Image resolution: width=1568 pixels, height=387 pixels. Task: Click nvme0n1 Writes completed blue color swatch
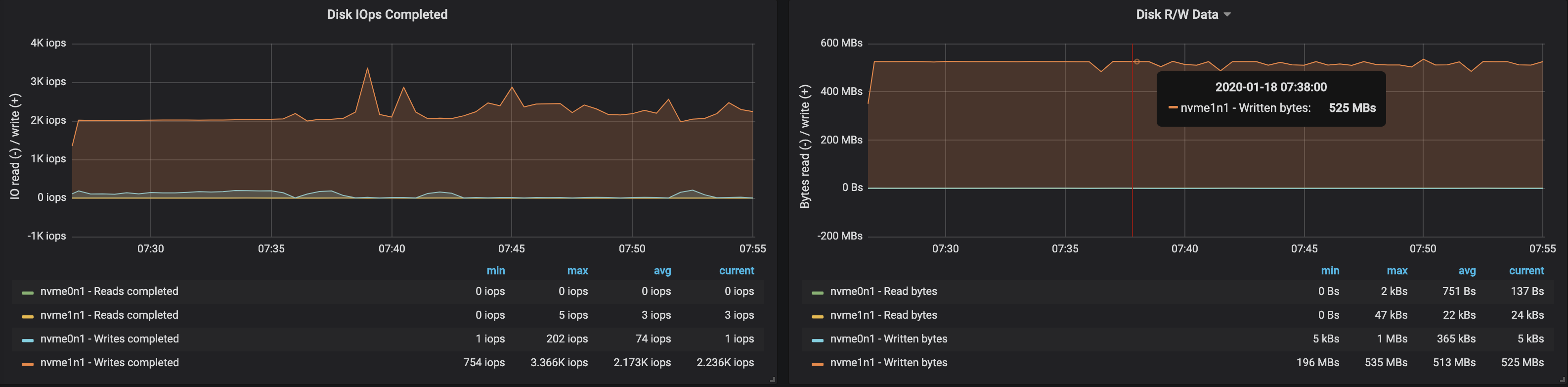click(x=27, y=340)
